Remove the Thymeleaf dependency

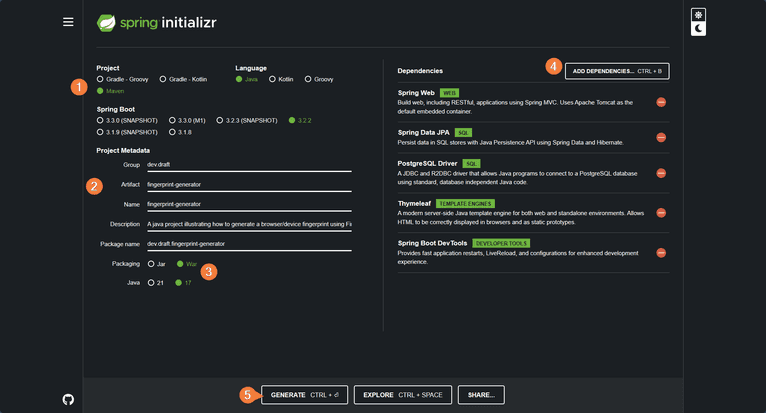661,213
